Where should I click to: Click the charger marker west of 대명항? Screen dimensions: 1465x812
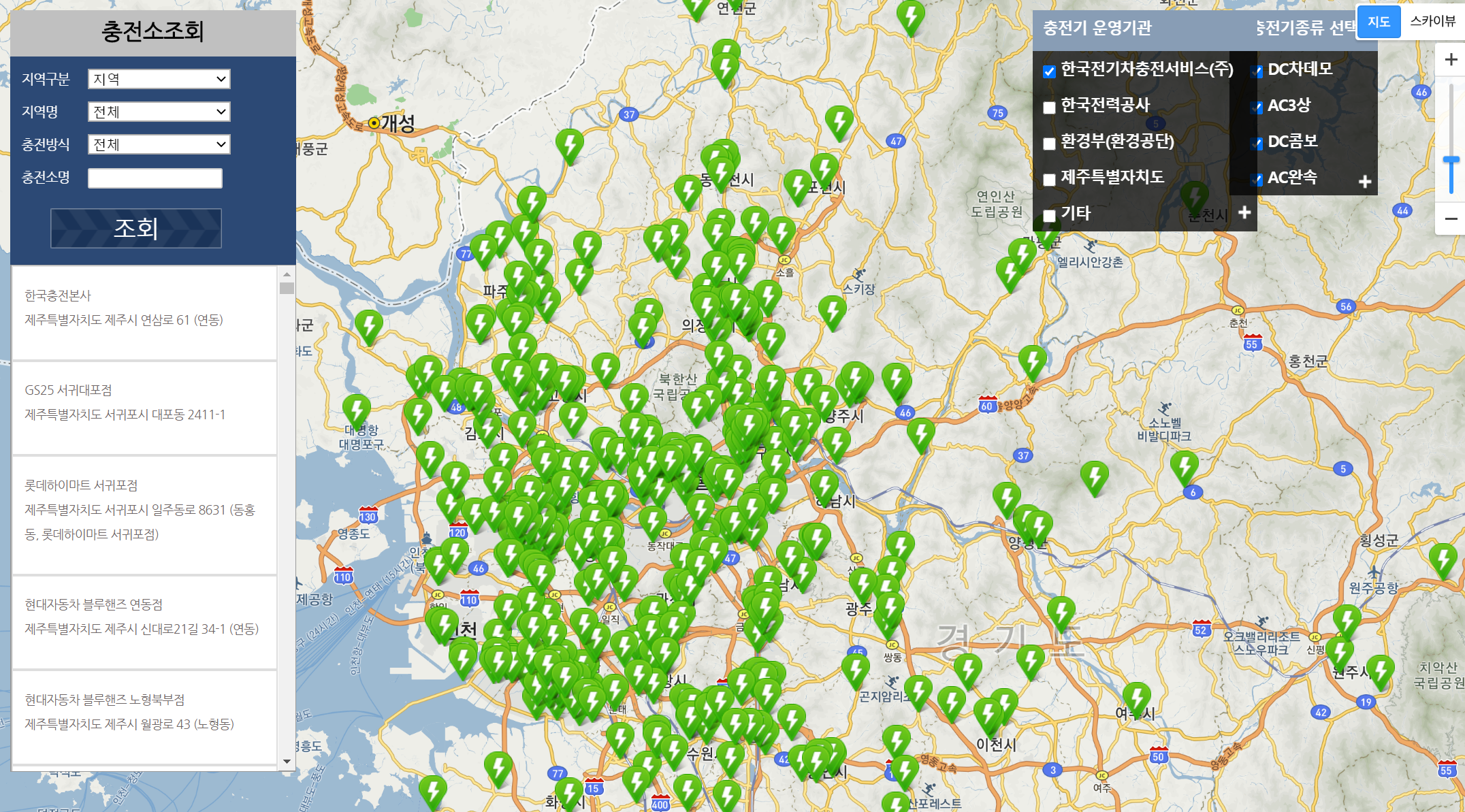[x=356, y=411]
